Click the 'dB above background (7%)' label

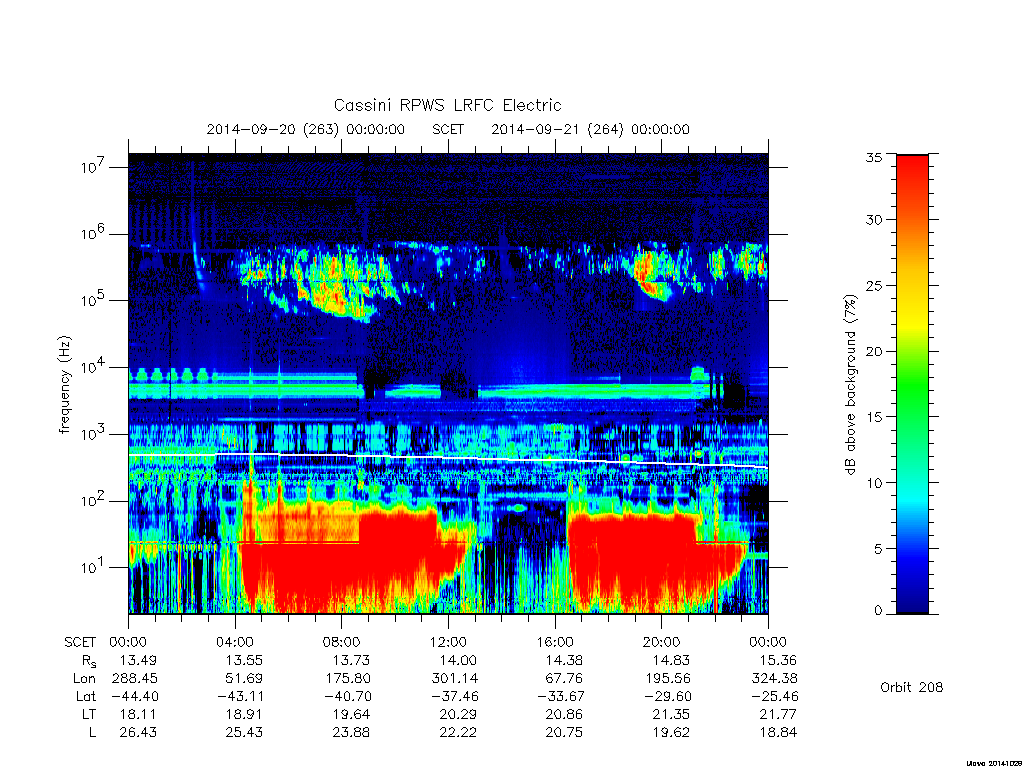850,384
